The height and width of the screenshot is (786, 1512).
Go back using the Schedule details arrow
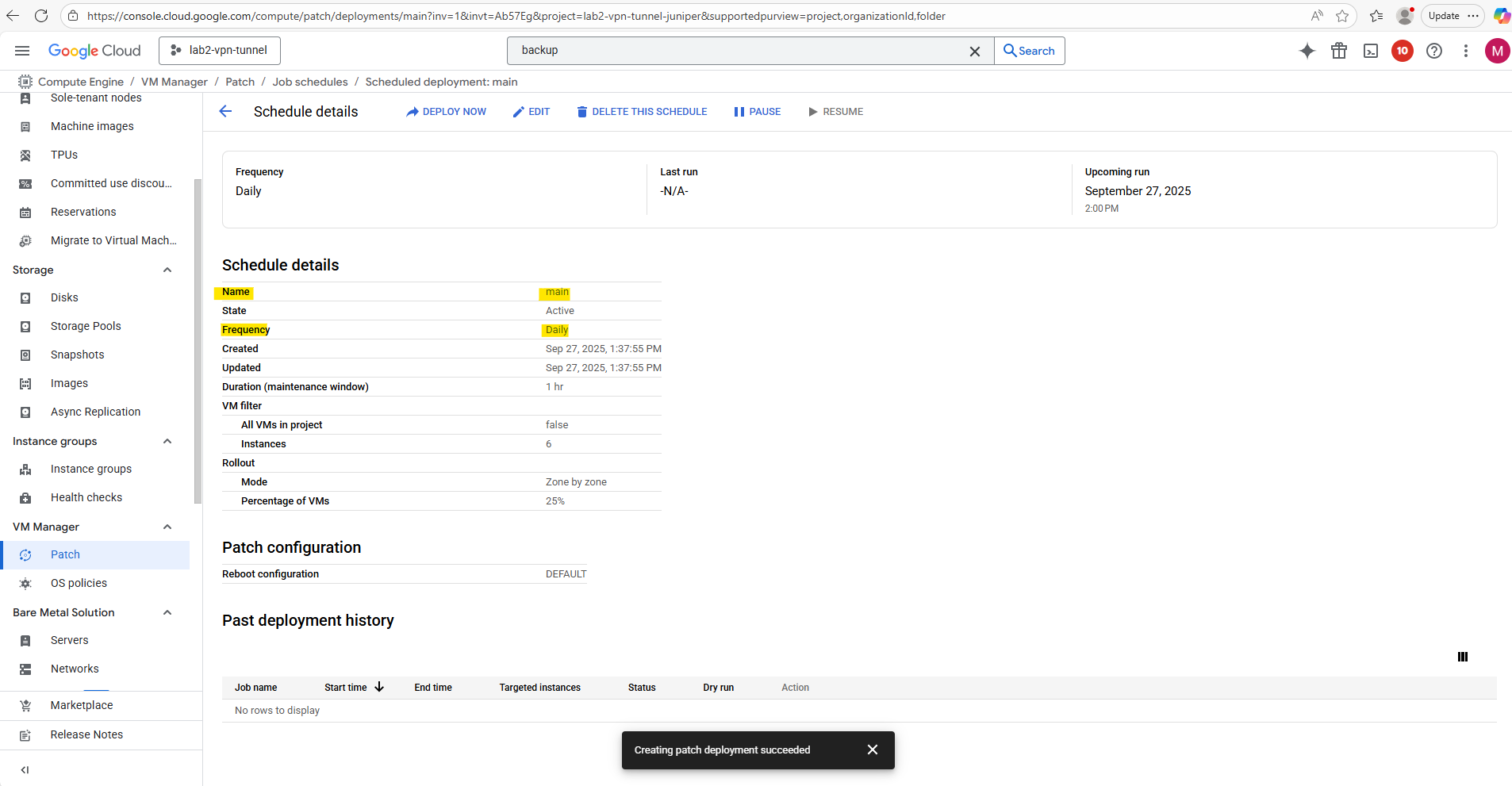click(225, 112)
